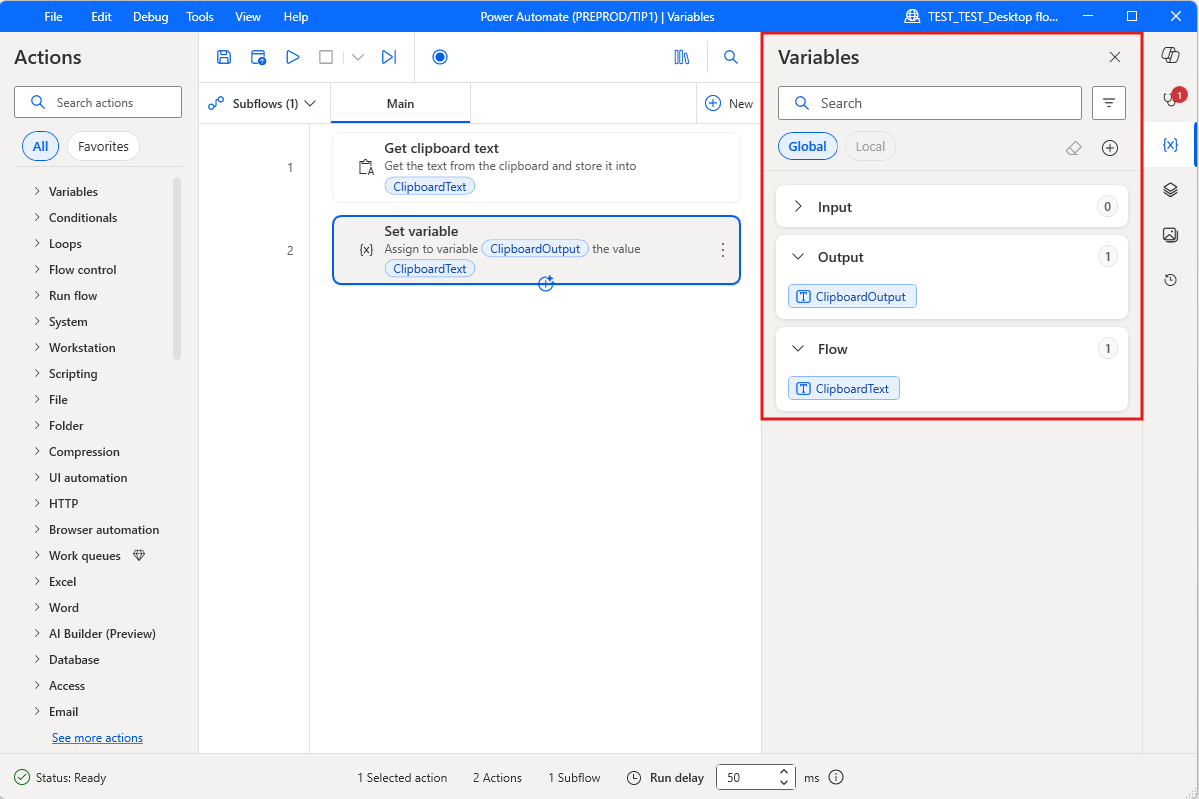Open the history sidebar icon

tap(1170, 280)
